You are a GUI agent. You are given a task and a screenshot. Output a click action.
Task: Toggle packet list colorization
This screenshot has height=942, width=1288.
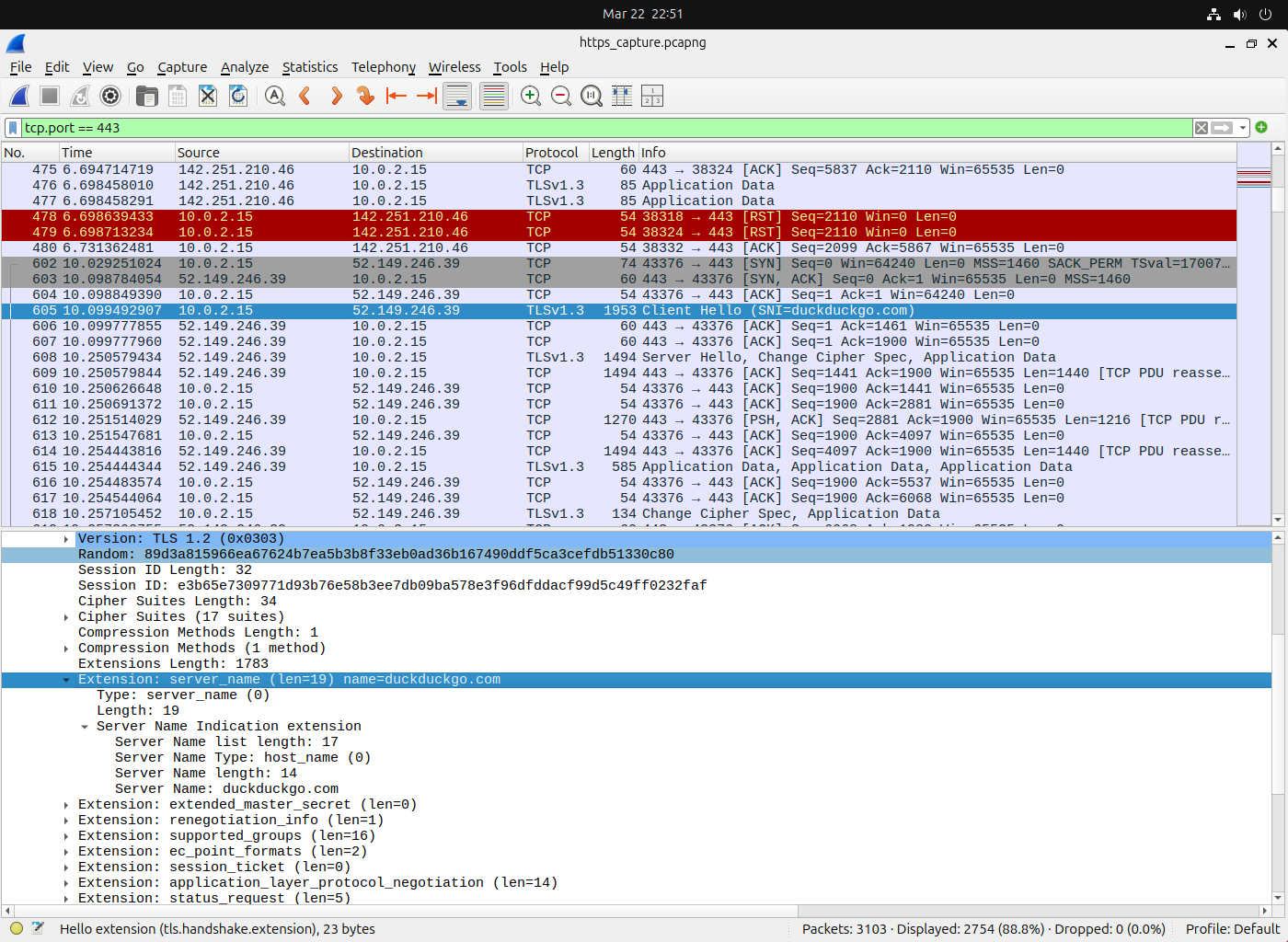pos(494,96)
